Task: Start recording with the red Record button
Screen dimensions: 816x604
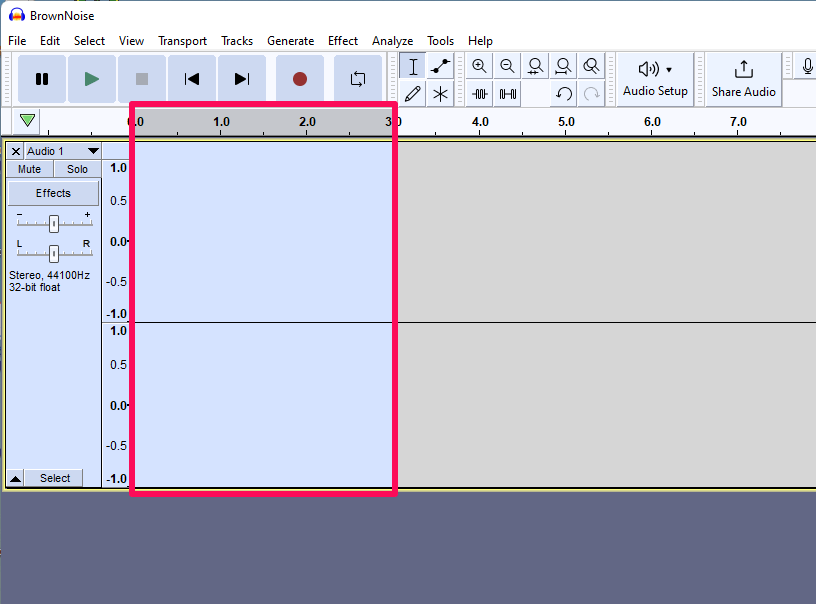Action: point(300,79)
